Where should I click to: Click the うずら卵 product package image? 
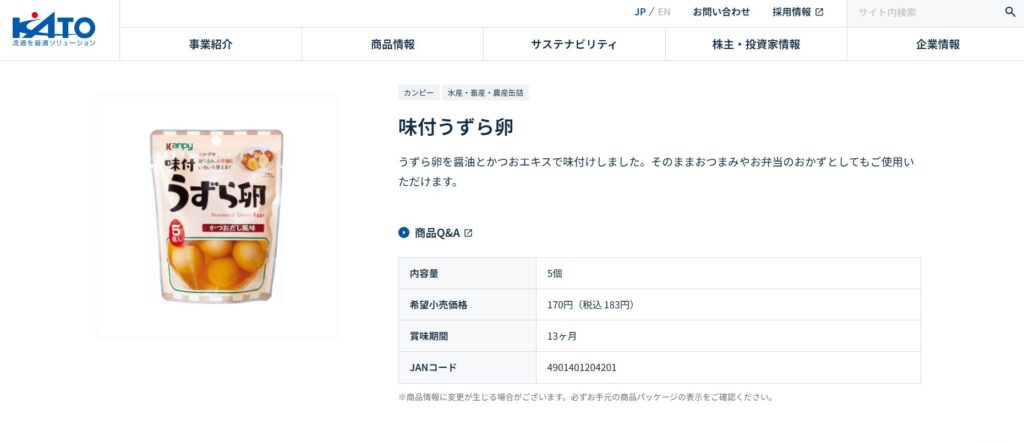[x=216, y=216]
